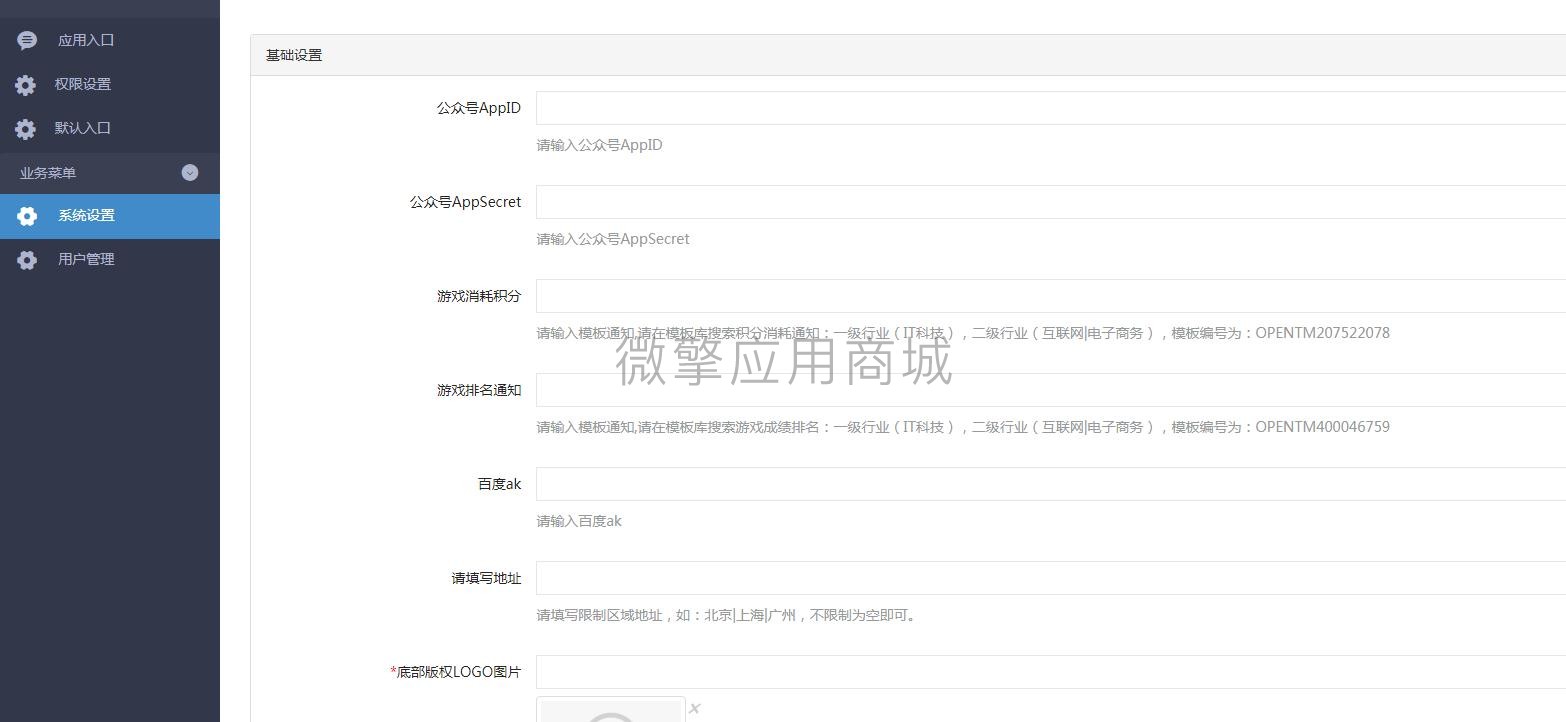Click the hint text 请输入百度ak
Image resolution: width=1566 pixels, height=722 pixels.
(x=579, y=521)
